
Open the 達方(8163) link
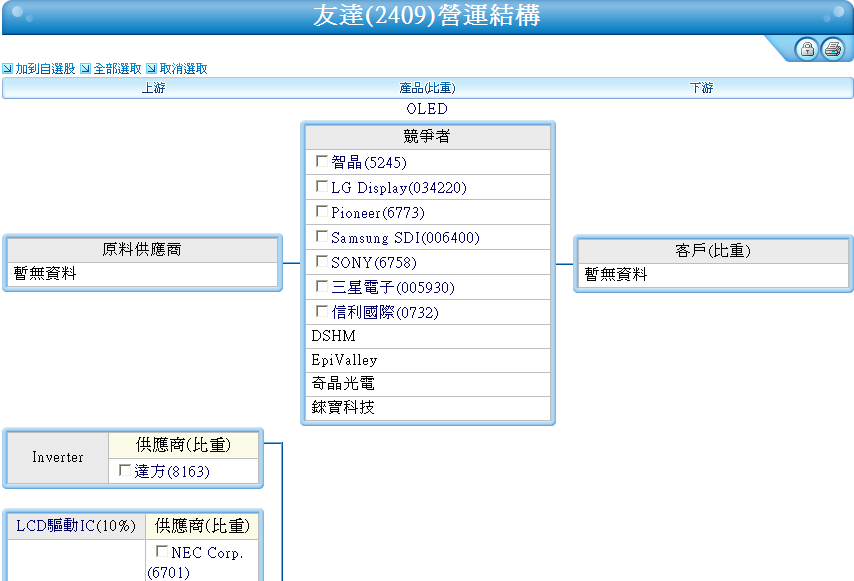[x=172, y=472]
